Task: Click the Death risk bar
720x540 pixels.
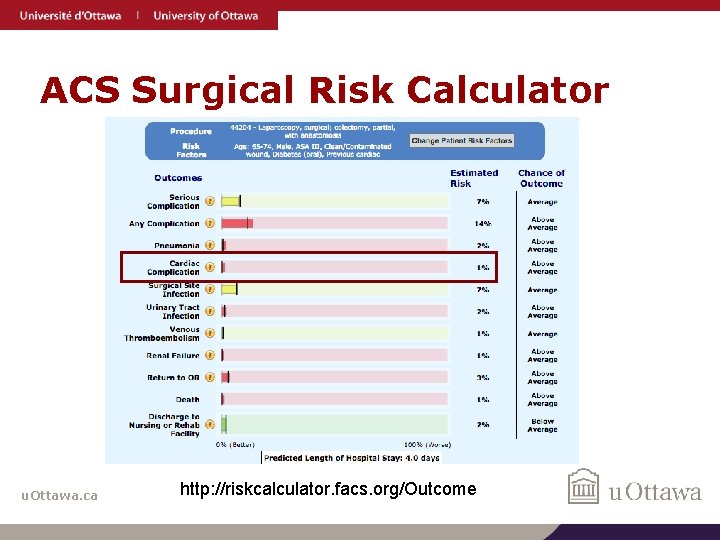Action: (x=334, y=399)
